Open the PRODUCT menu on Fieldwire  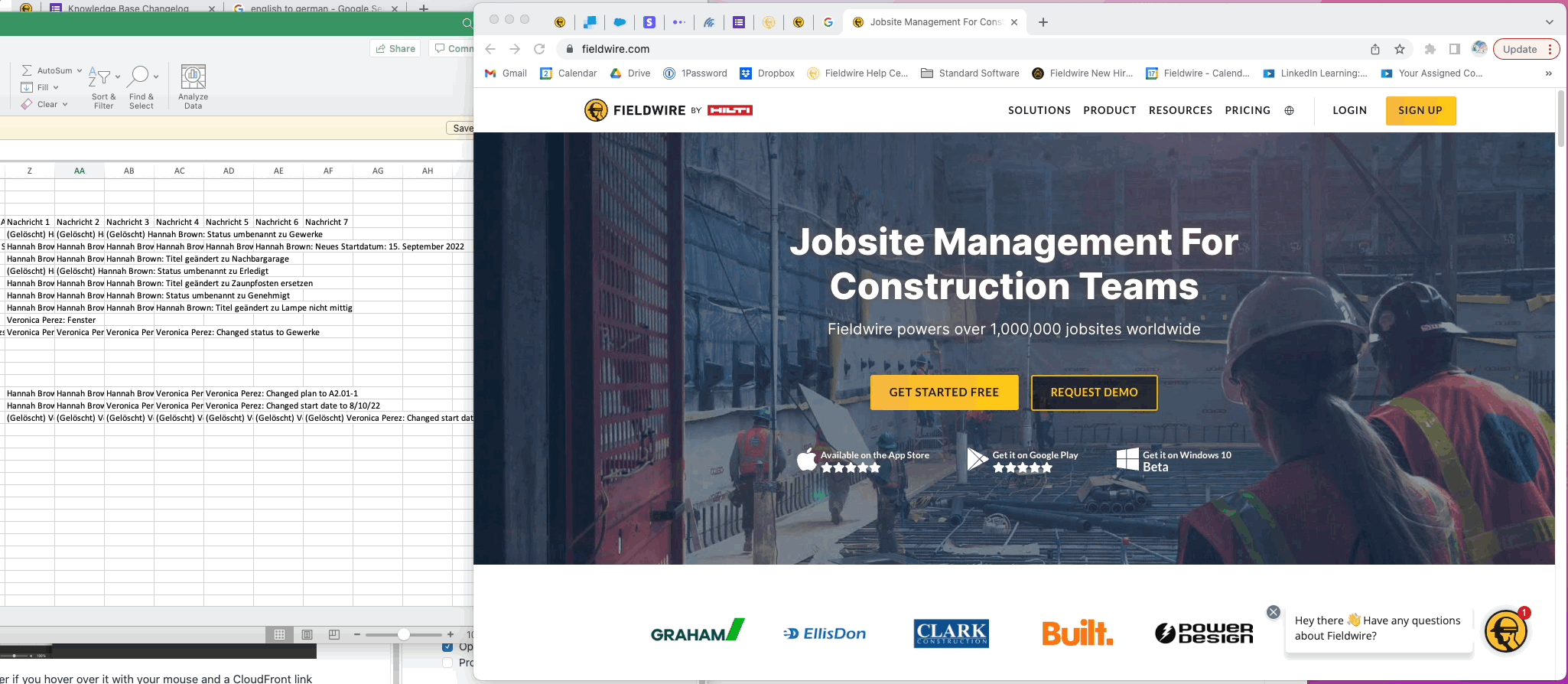tap(1109, 110)
